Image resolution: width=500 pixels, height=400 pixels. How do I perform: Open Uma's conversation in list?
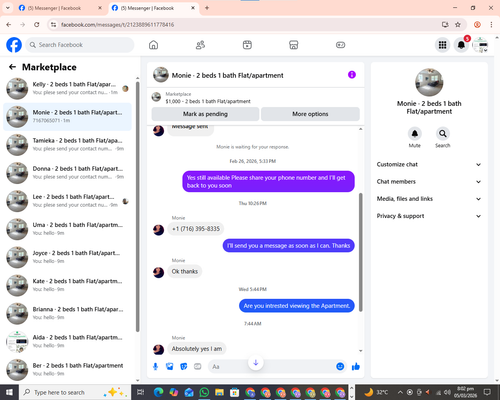click(x=67, y=229)
